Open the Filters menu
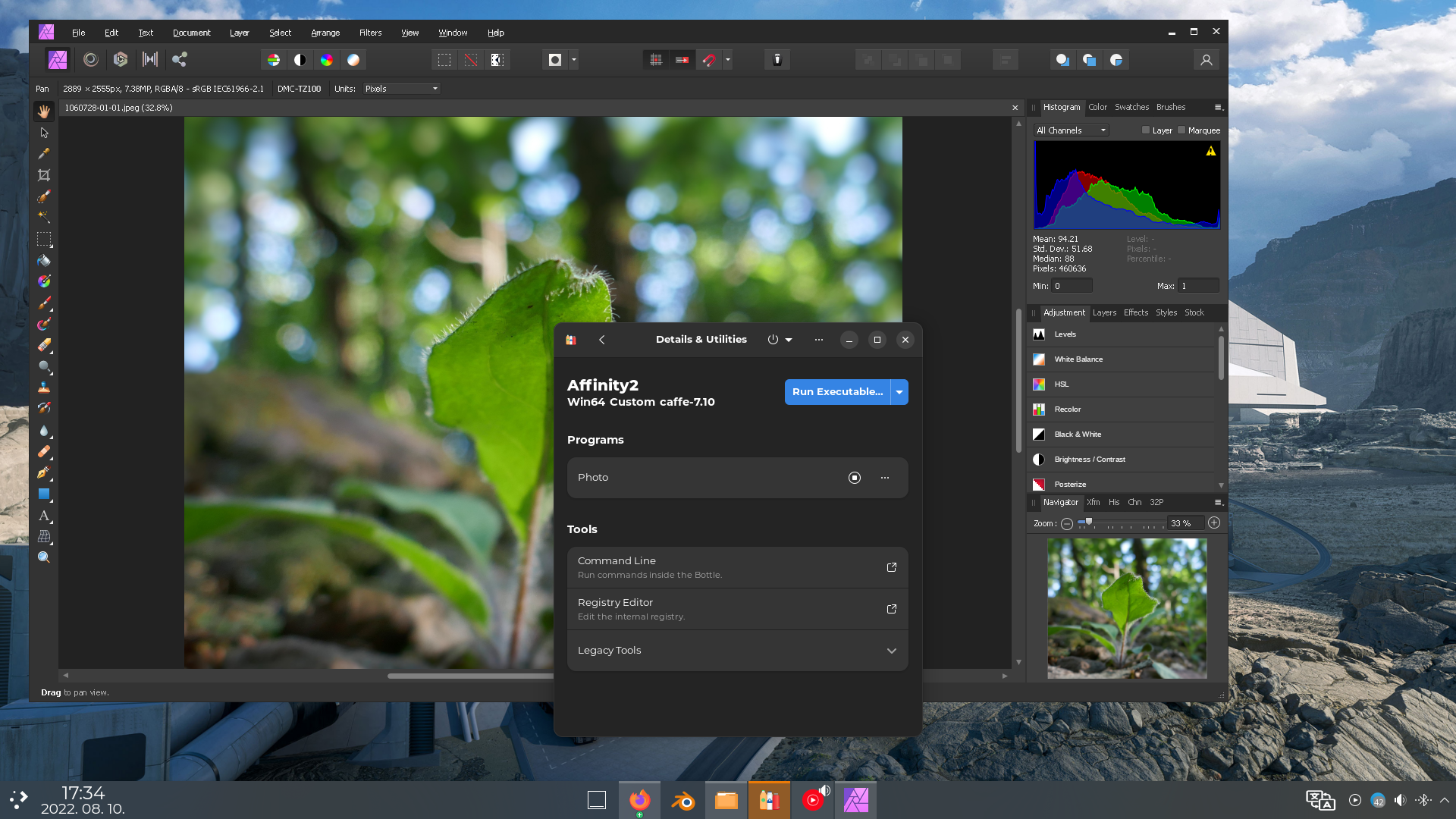This screenshot has height=819, width=1456. pos(371,33)
